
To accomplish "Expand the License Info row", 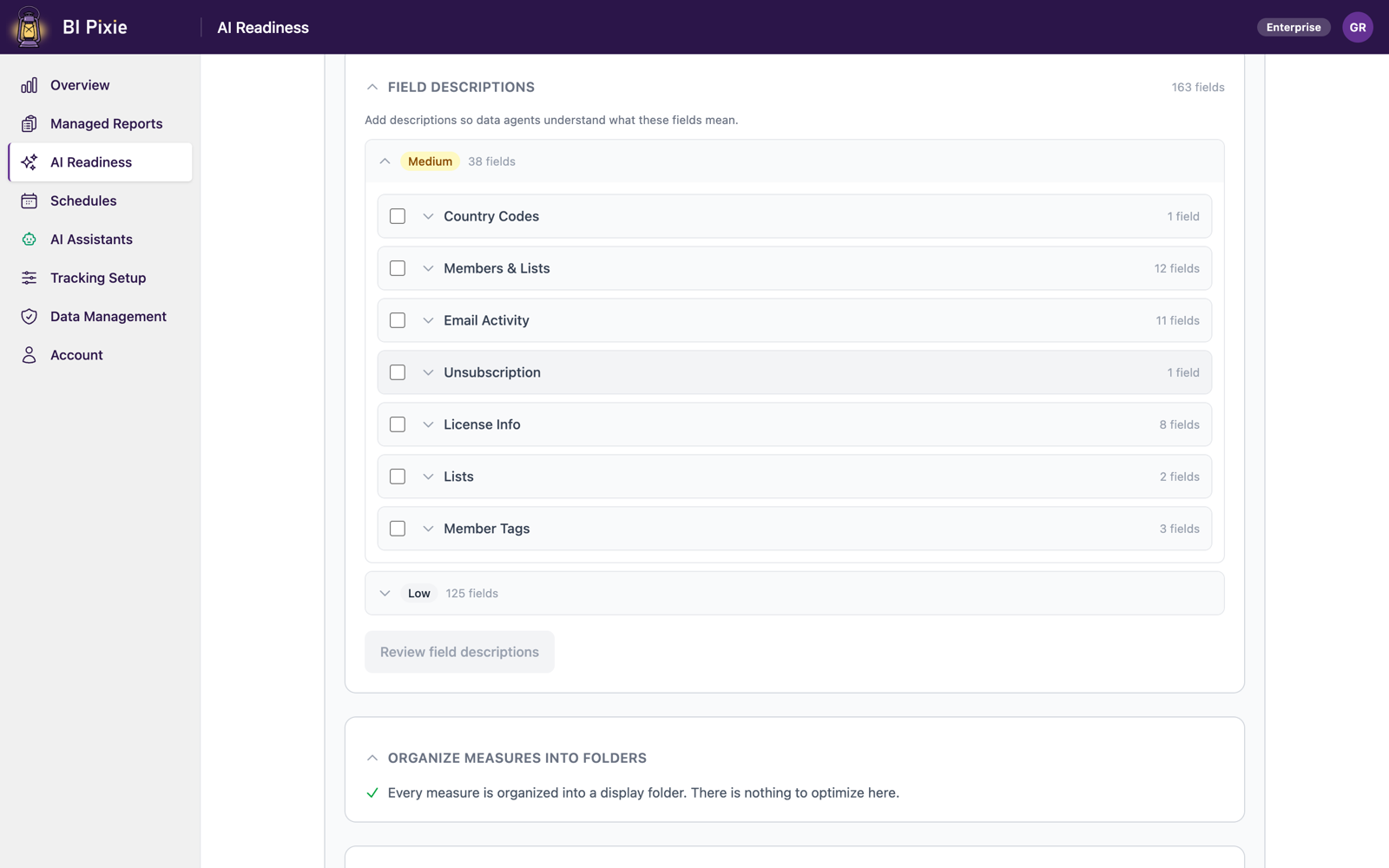I will 428,424.
